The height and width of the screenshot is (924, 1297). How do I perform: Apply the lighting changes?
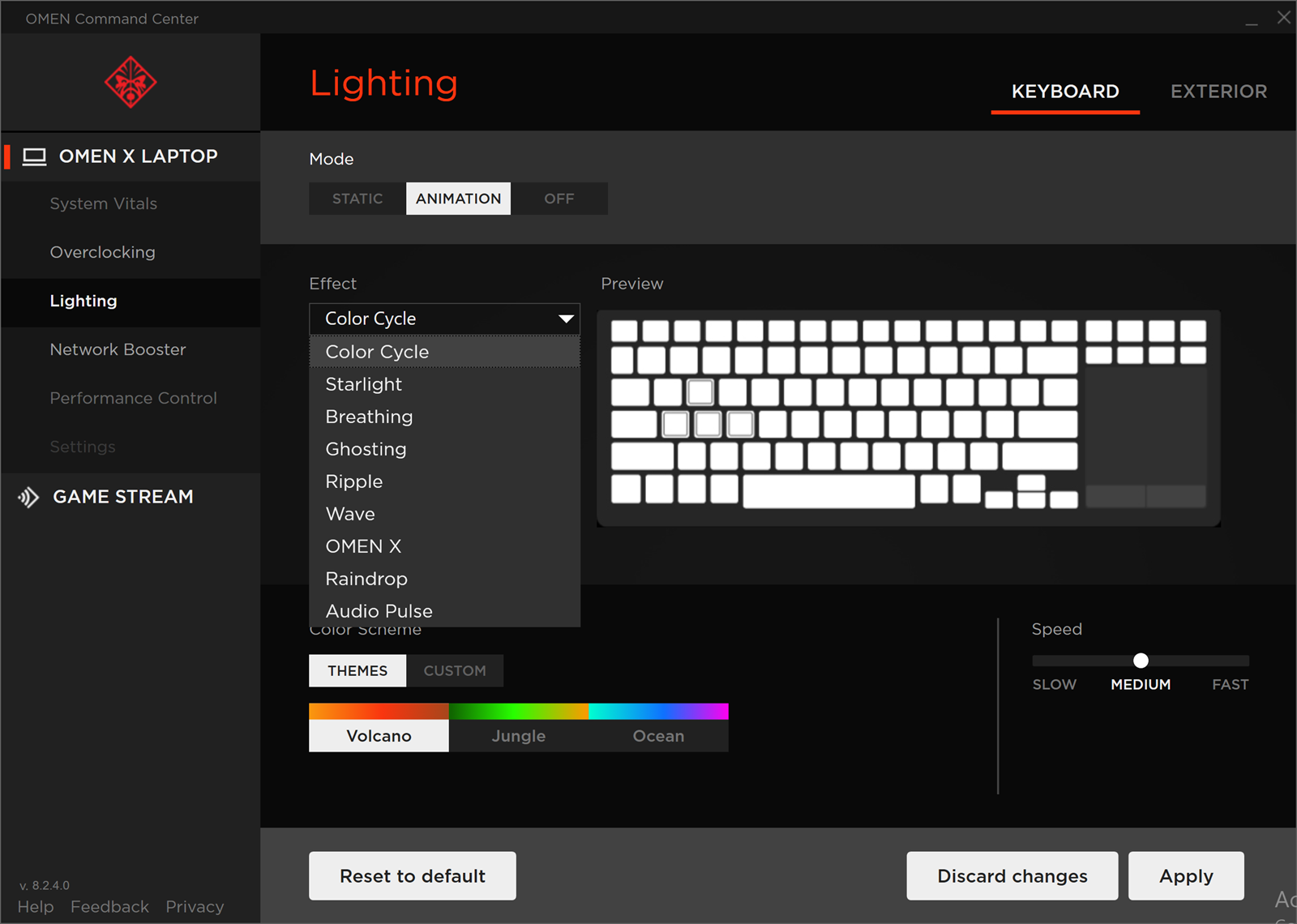pyautogui.click(x=1186, y=876)
